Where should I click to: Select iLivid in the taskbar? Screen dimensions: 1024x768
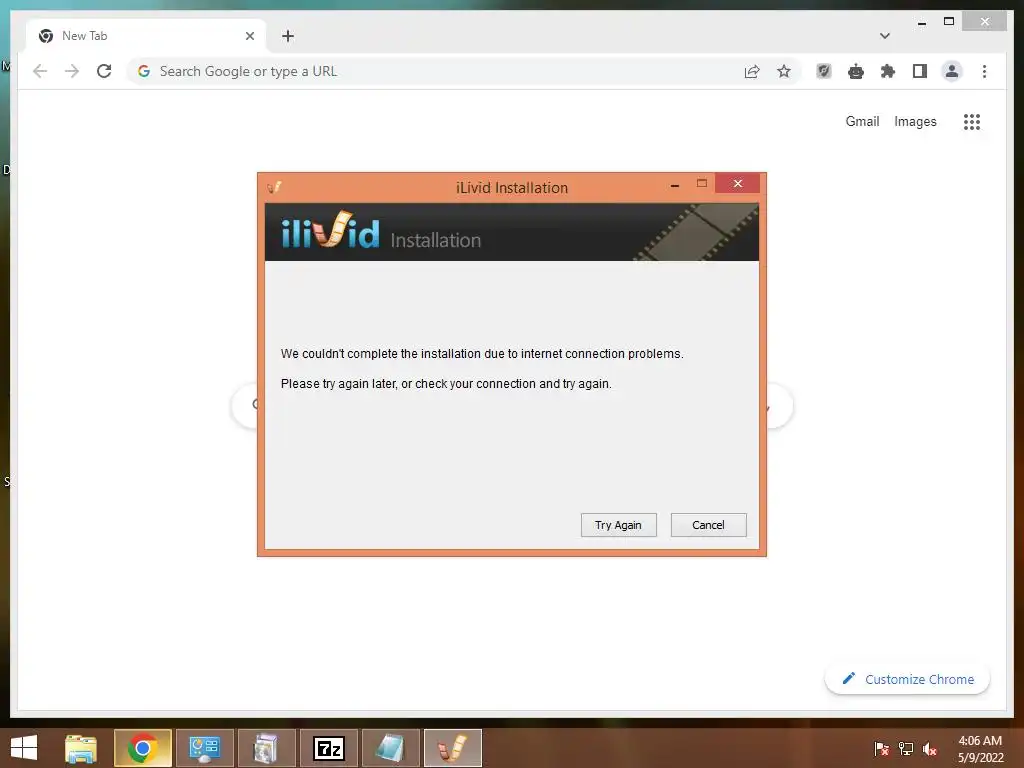click(453, 748)
